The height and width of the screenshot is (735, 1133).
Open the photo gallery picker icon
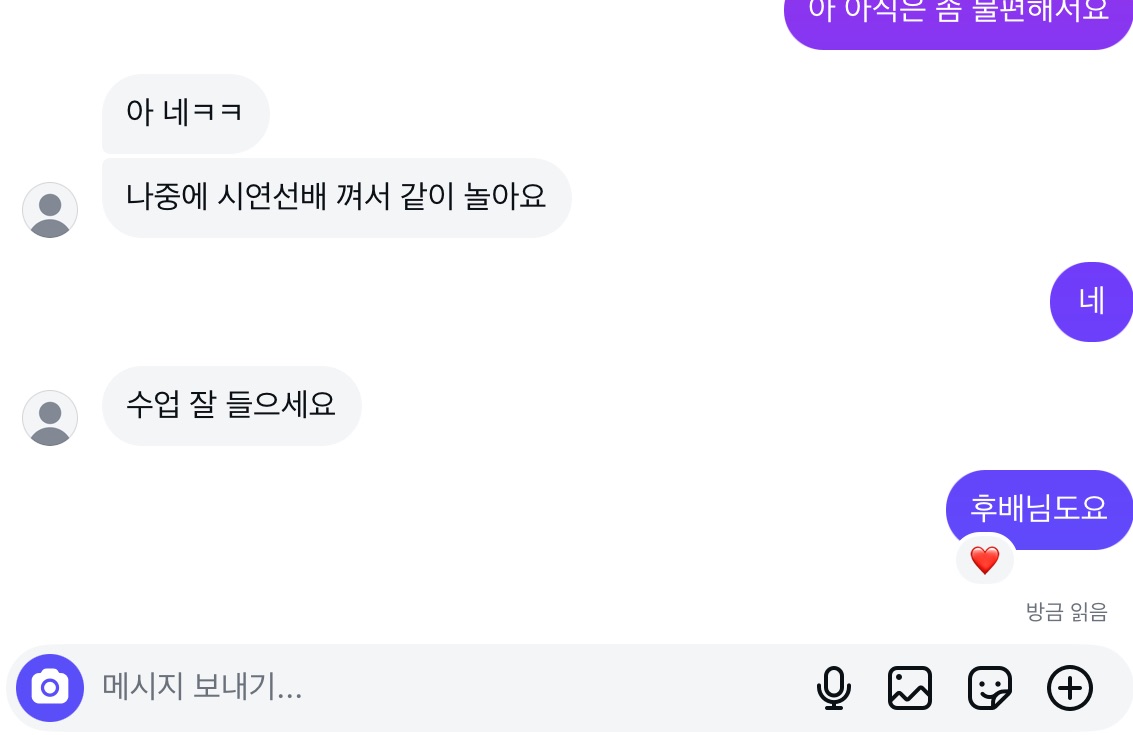coord(910,688)
